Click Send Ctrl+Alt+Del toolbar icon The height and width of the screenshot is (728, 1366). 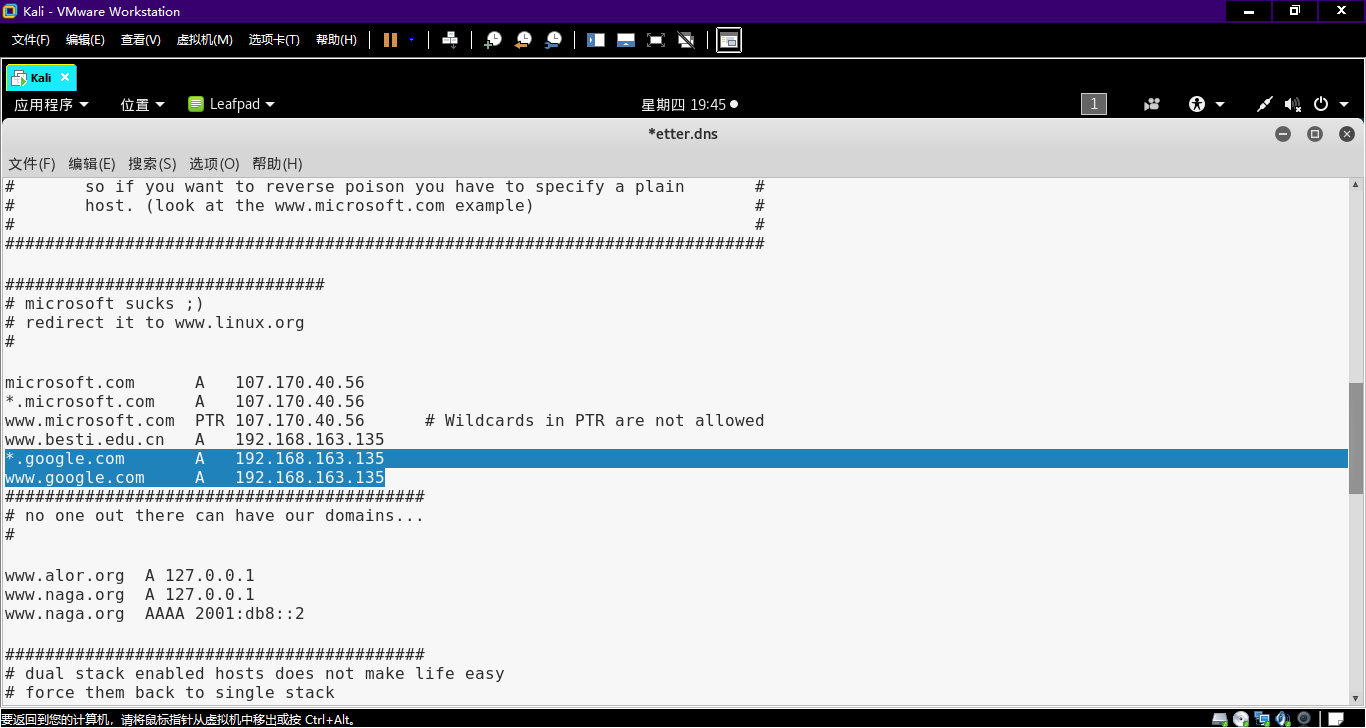click(450, 40)
